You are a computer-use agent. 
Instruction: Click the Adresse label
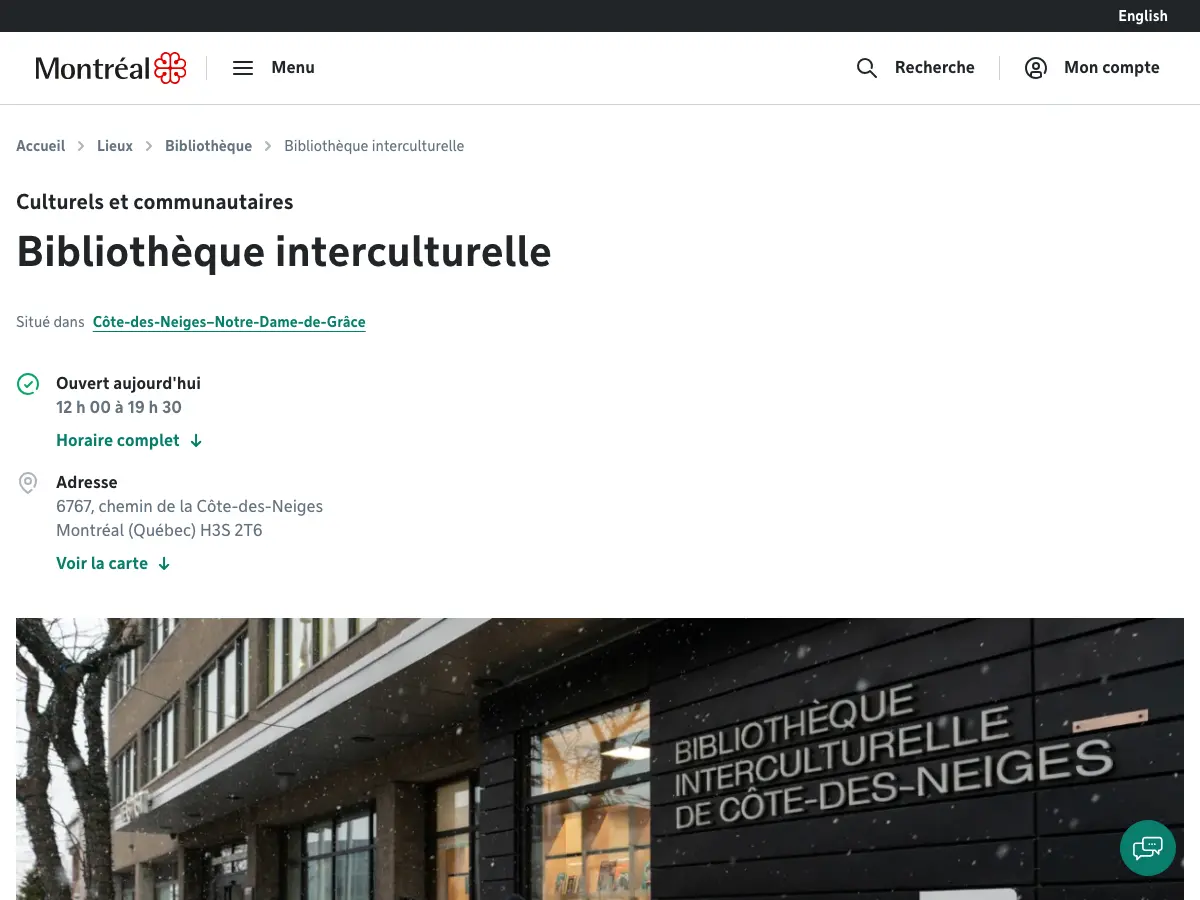pos(87,482)
